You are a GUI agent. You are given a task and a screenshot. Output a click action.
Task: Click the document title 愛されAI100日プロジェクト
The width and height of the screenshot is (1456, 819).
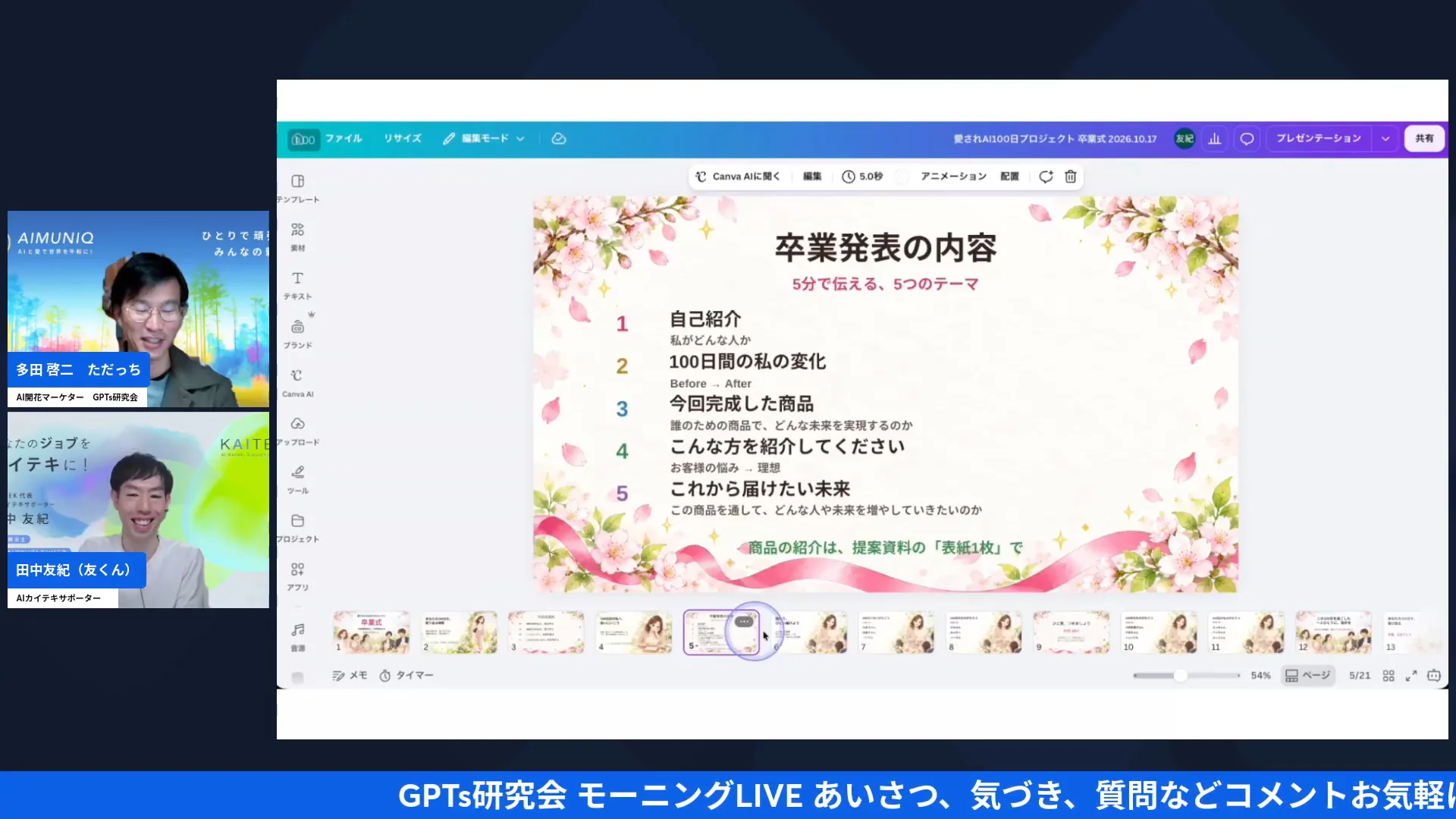pos(1055,139)
